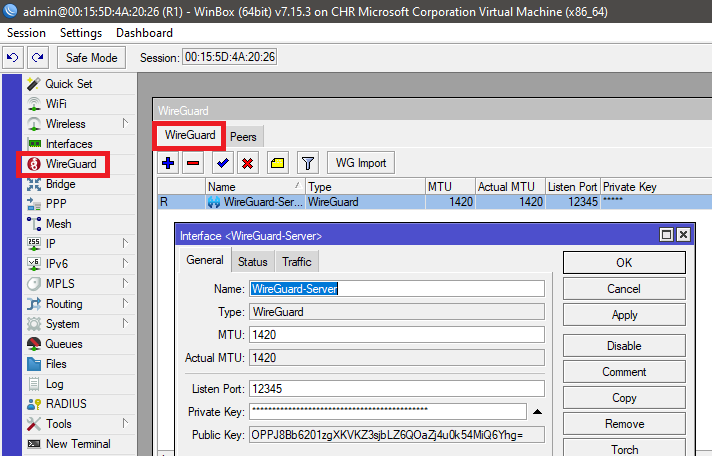Switch to WireGuard tab
The height and width of the screenshot is (456, 712).
189,135
